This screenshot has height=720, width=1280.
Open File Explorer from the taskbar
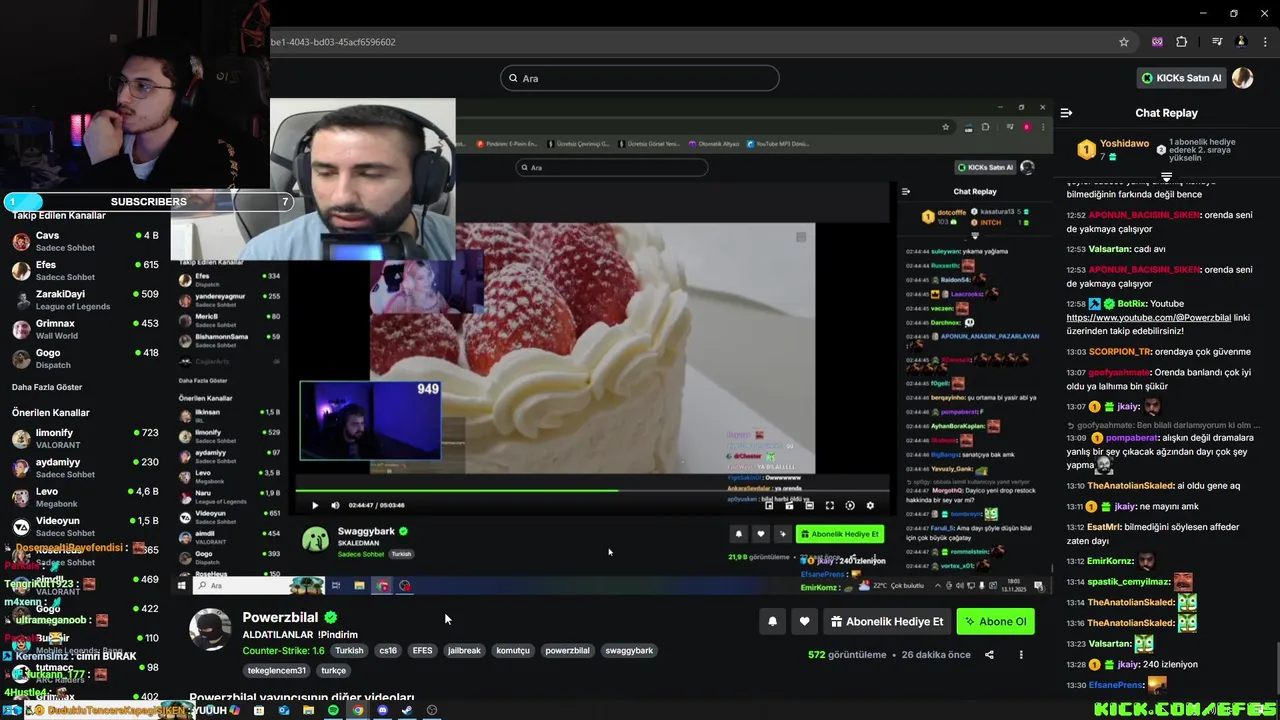pos(308,710)
